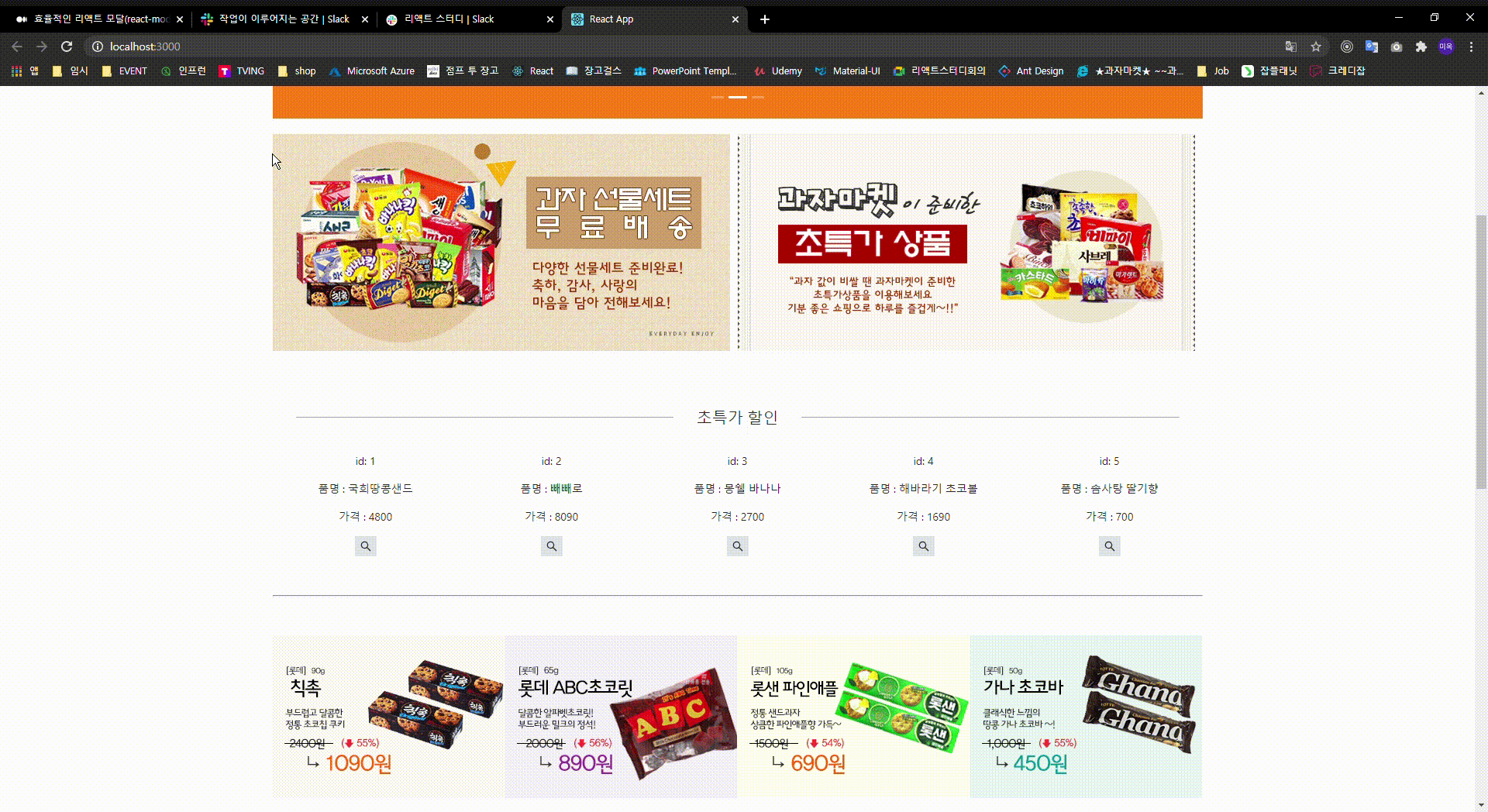The image size is (1488, 812).
Task: Open the 점프 투 장고 bookmark
Action: tap(463, 71)
